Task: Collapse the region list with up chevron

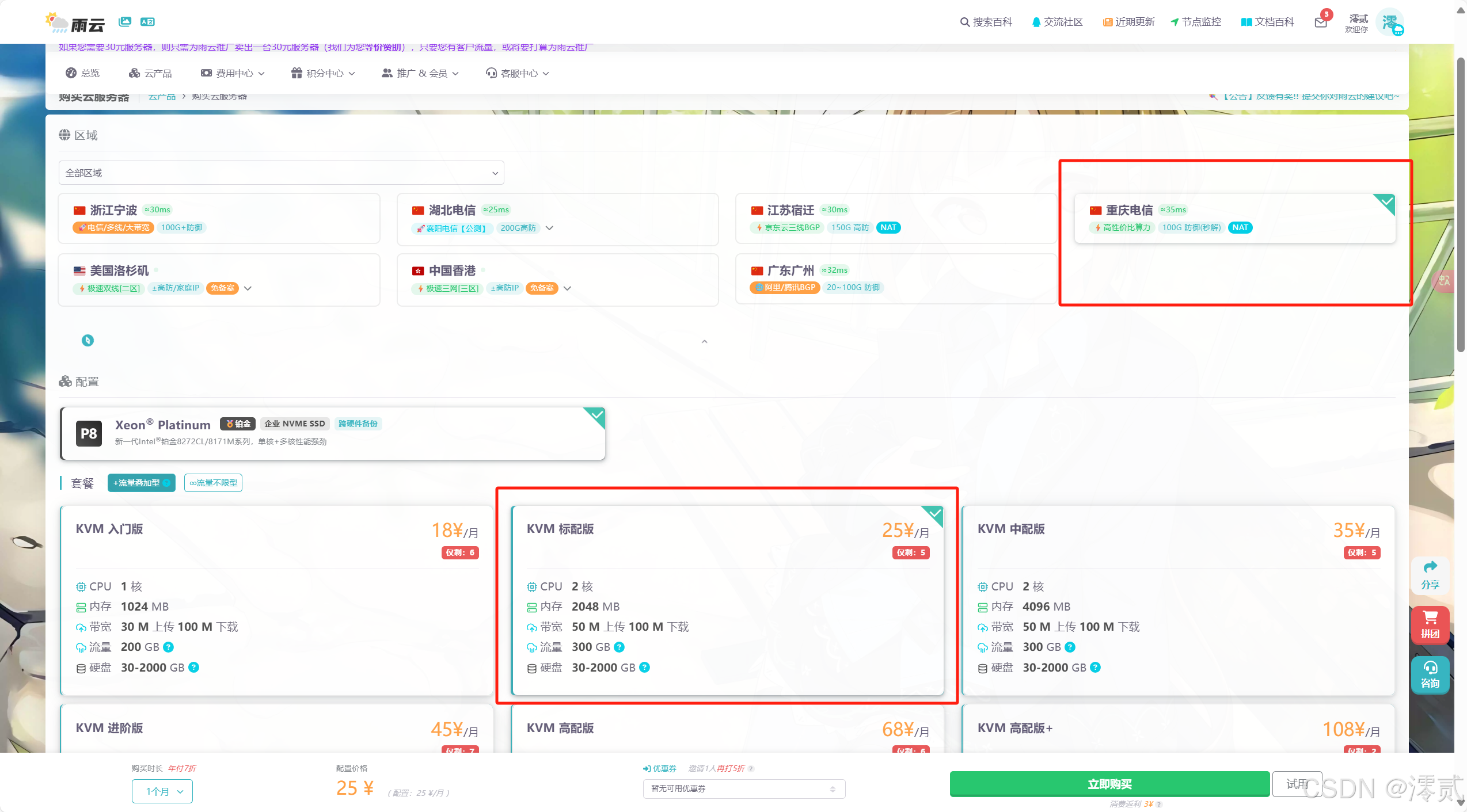Action: pyautogui.click(x=704, y=341)
